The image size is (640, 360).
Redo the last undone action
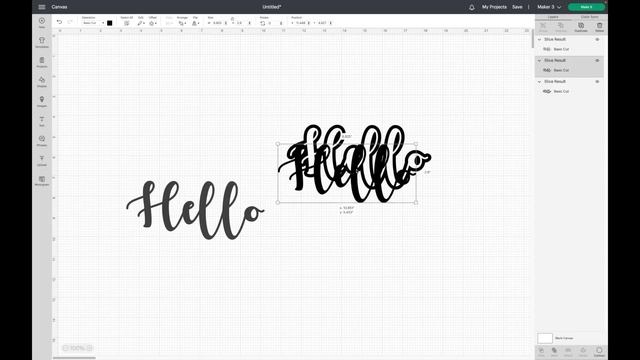tap(70, 22)
